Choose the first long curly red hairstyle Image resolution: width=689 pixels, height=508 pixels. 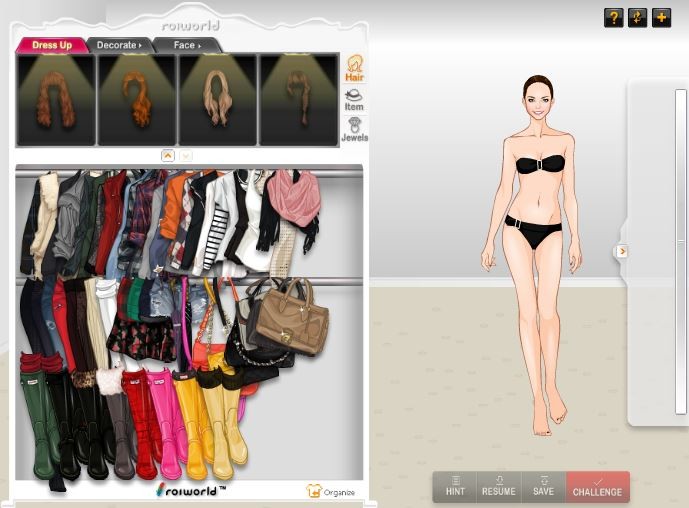[56, 100]
